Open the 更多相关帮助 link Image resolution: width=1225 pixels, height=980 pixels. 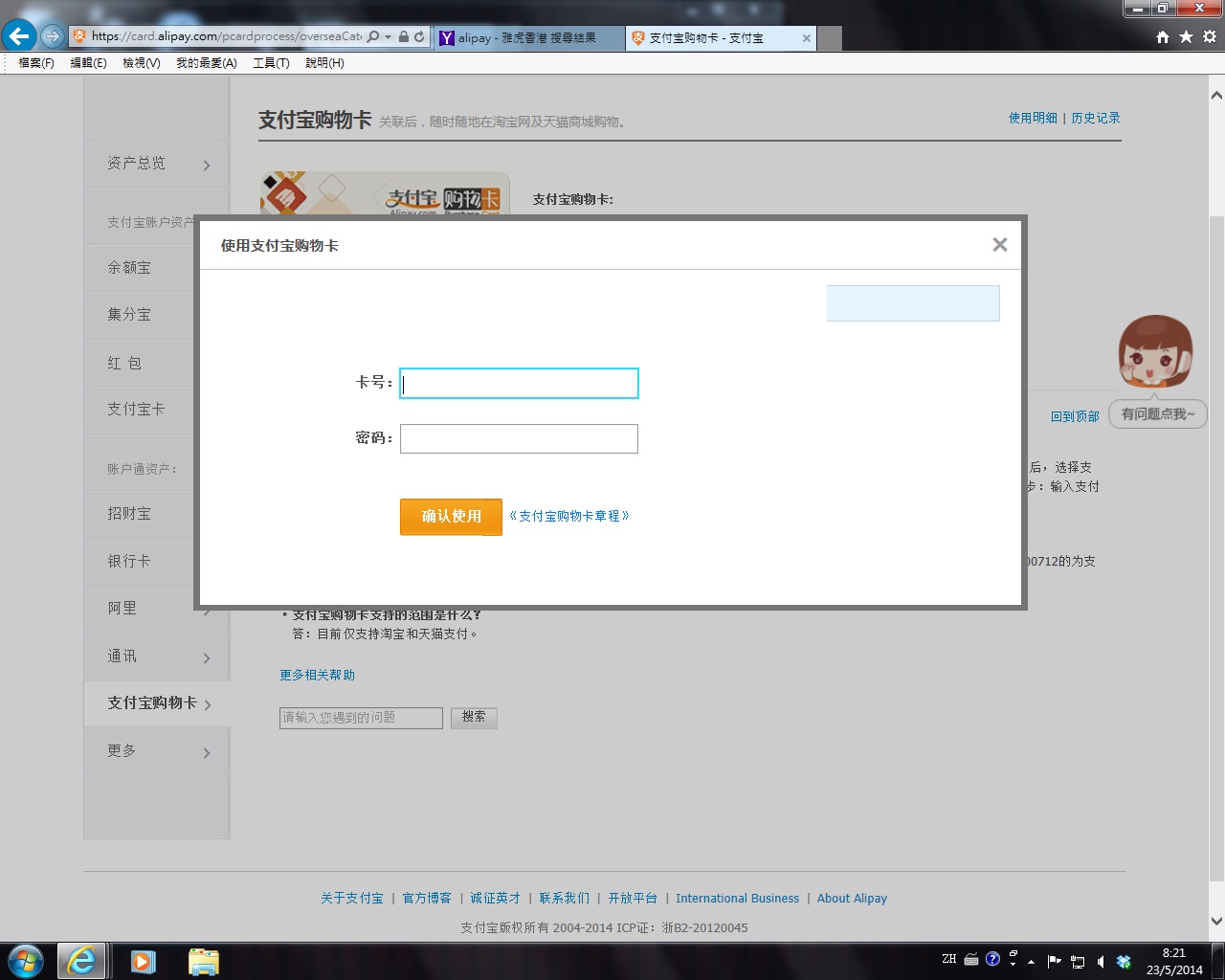(317, 675)
